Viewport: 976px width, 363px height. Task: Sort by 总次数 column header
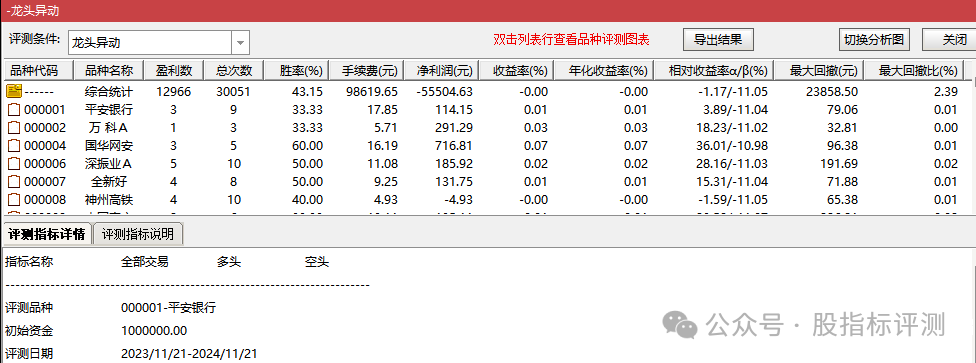(233, 70)
